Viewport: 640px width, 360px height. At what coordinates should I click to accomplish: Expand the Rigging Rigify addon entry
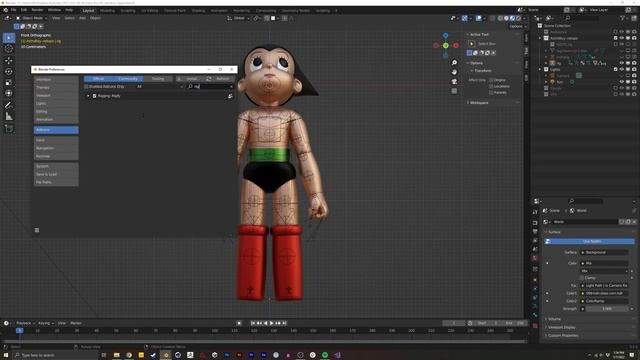point(88,96)
